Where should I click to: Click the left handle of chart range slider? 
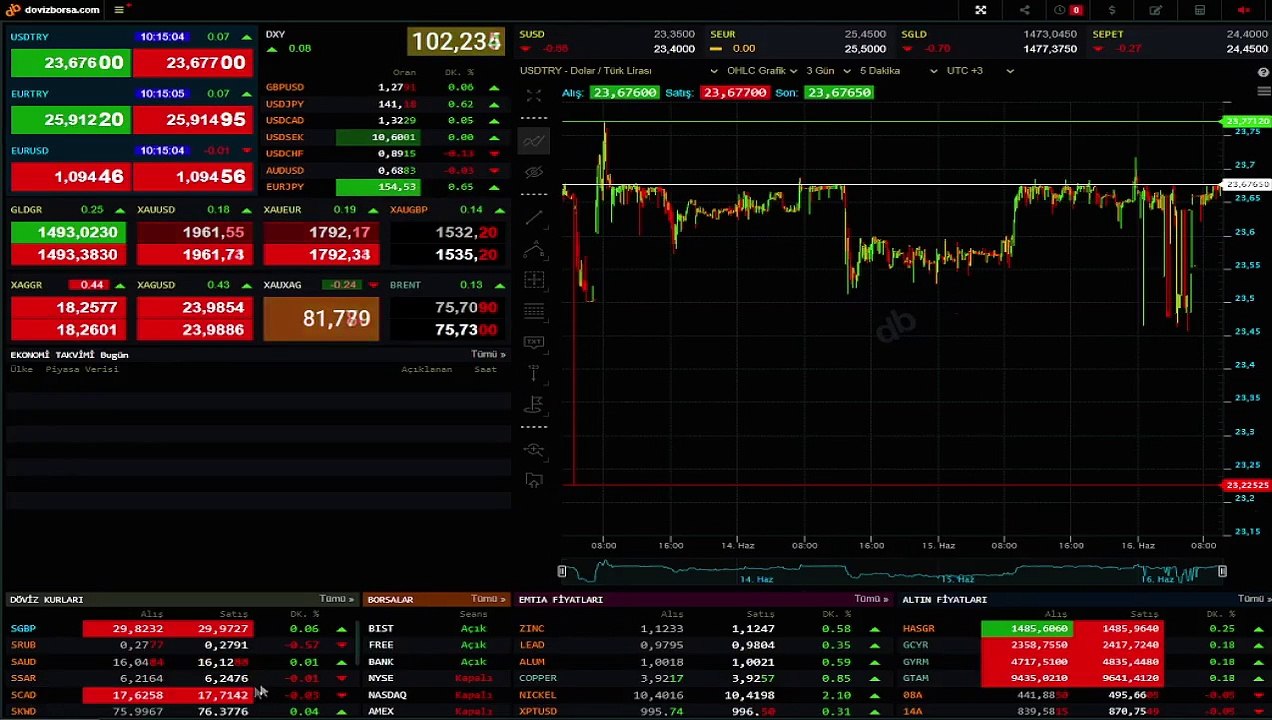click(x=562, y=571)
